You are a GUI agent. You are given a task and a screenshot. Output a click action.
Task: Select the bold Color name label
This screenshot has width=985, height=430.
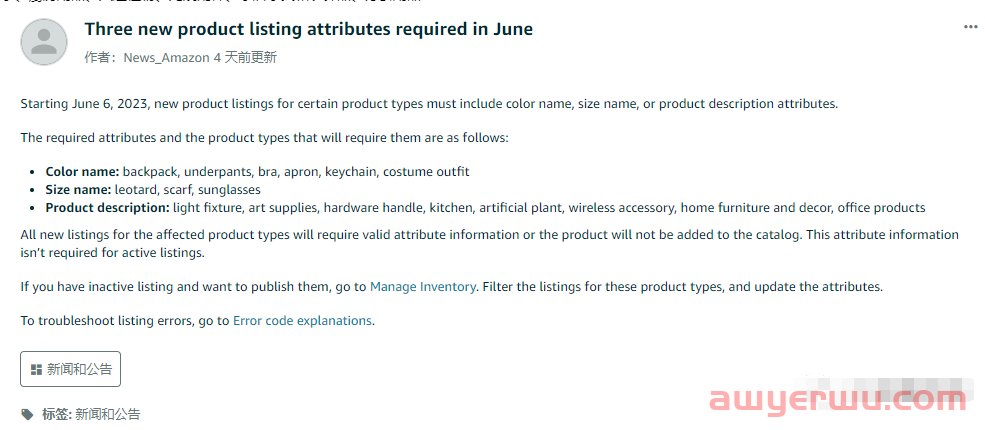[x=82, y=171]
